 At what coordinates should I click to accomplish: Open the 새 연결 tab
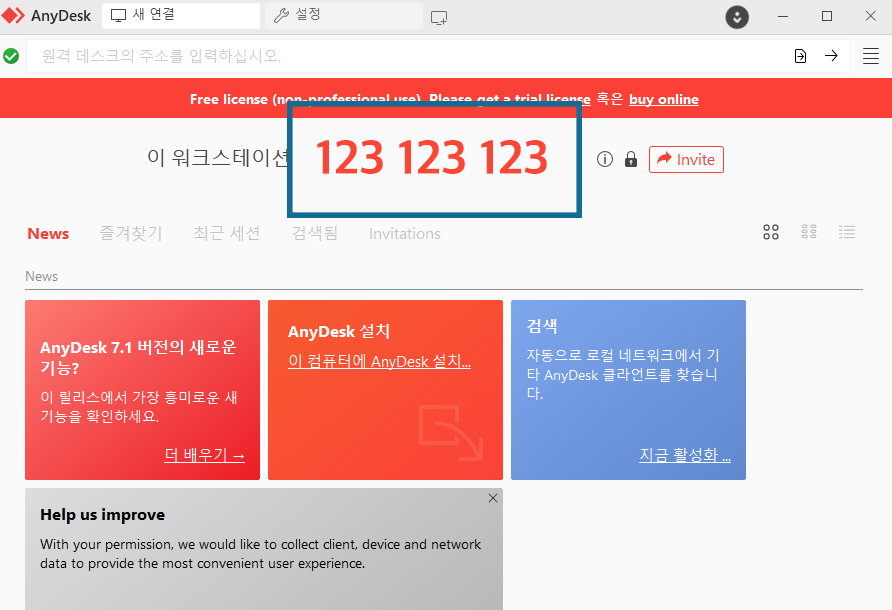click(181, 15)
